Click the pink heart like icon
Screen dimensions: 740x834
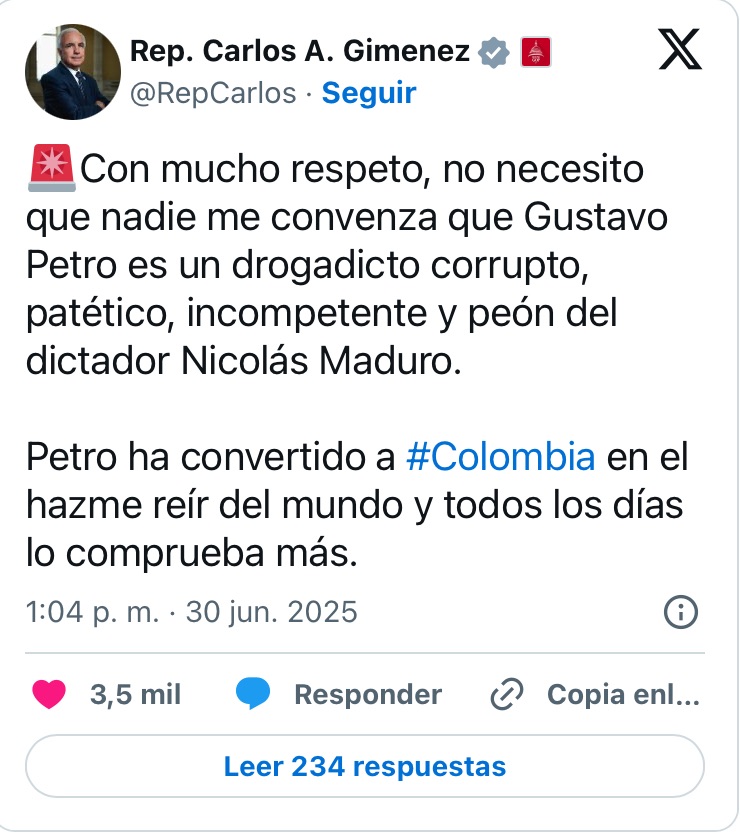[49, 694]
